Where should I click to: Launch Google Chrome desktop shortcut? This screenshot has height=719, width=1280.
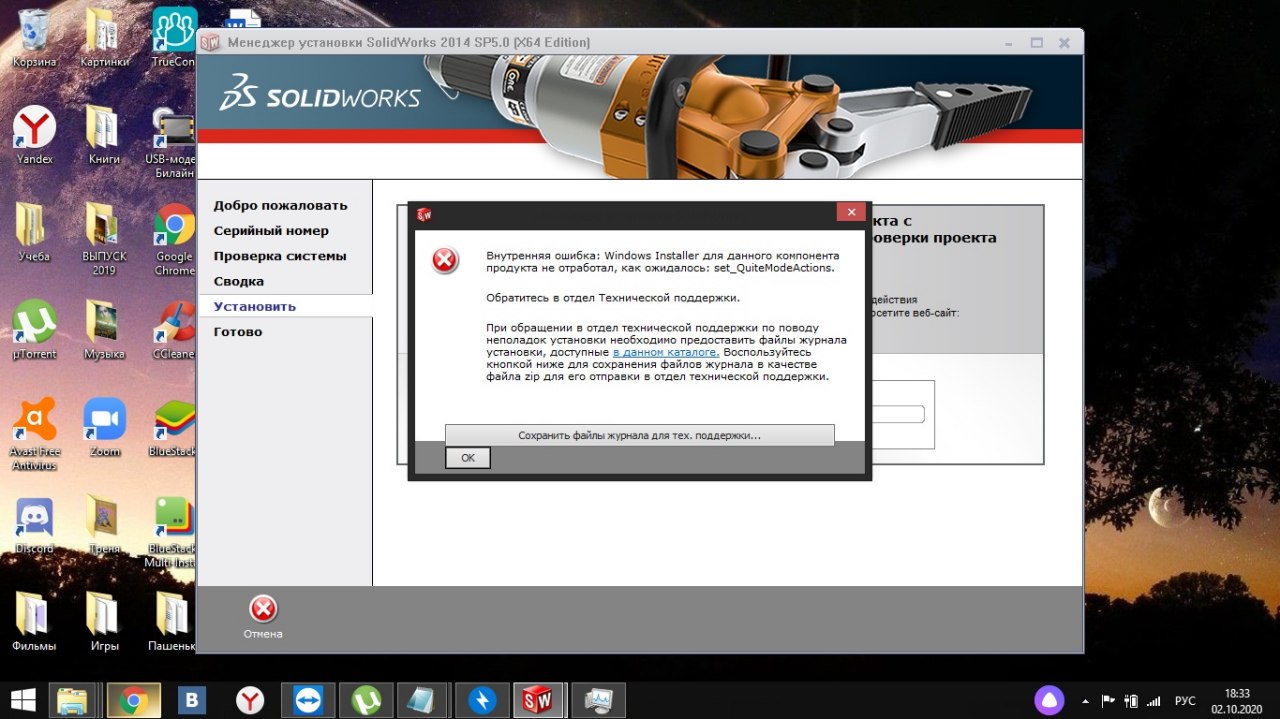174,238
